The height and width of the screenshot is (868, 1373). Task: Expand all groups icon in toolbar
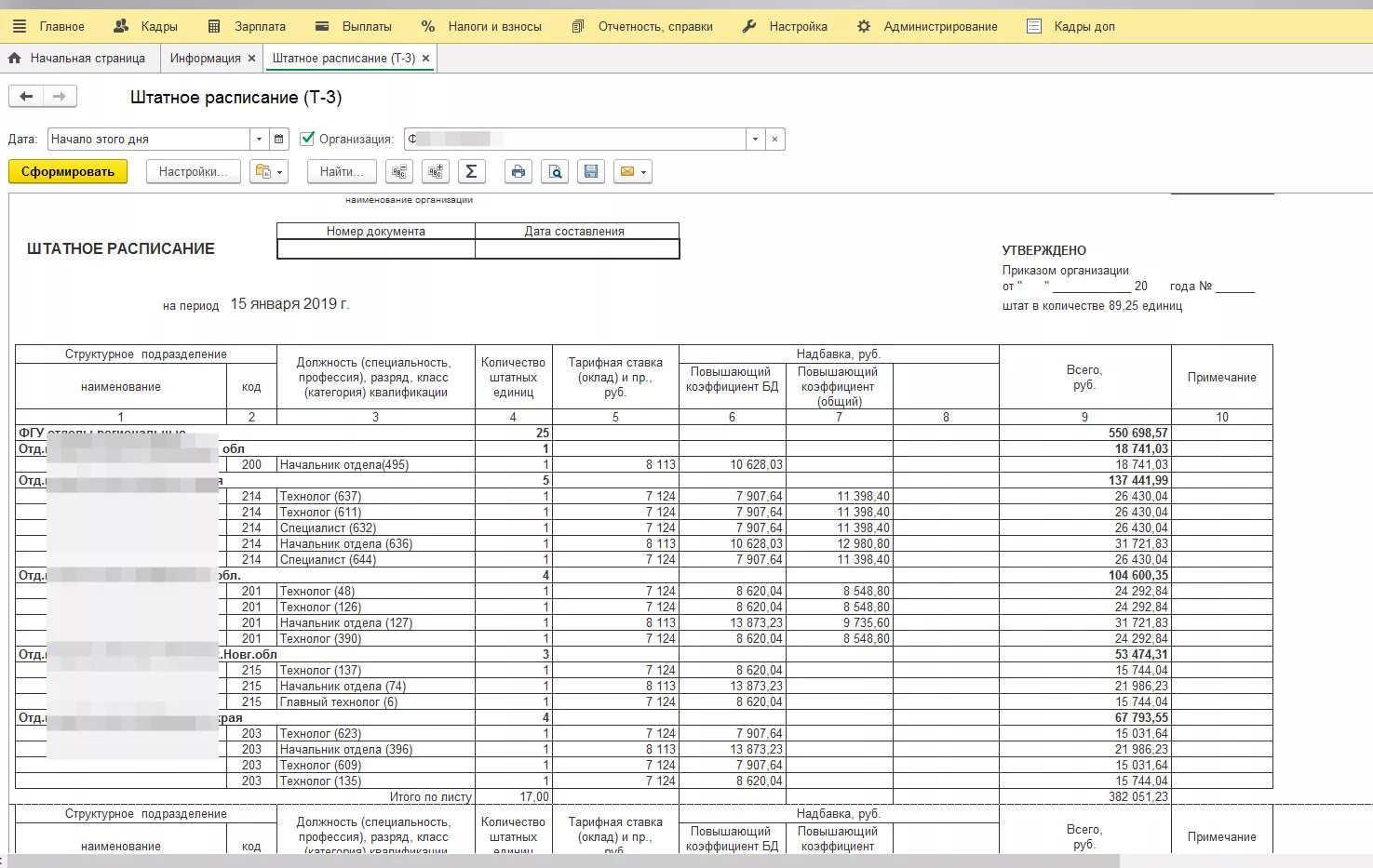[436, 172]
